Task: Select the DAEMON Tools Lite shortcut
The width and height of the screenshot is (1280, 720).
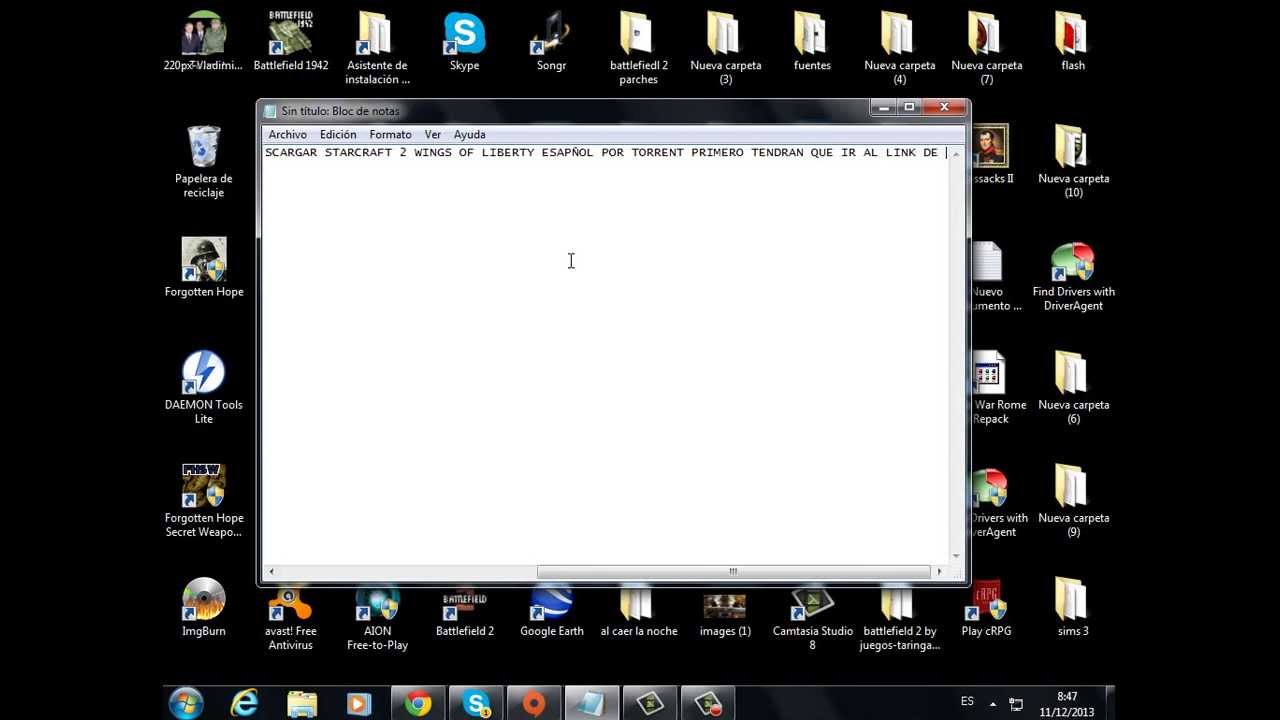Action: point(203,387)
